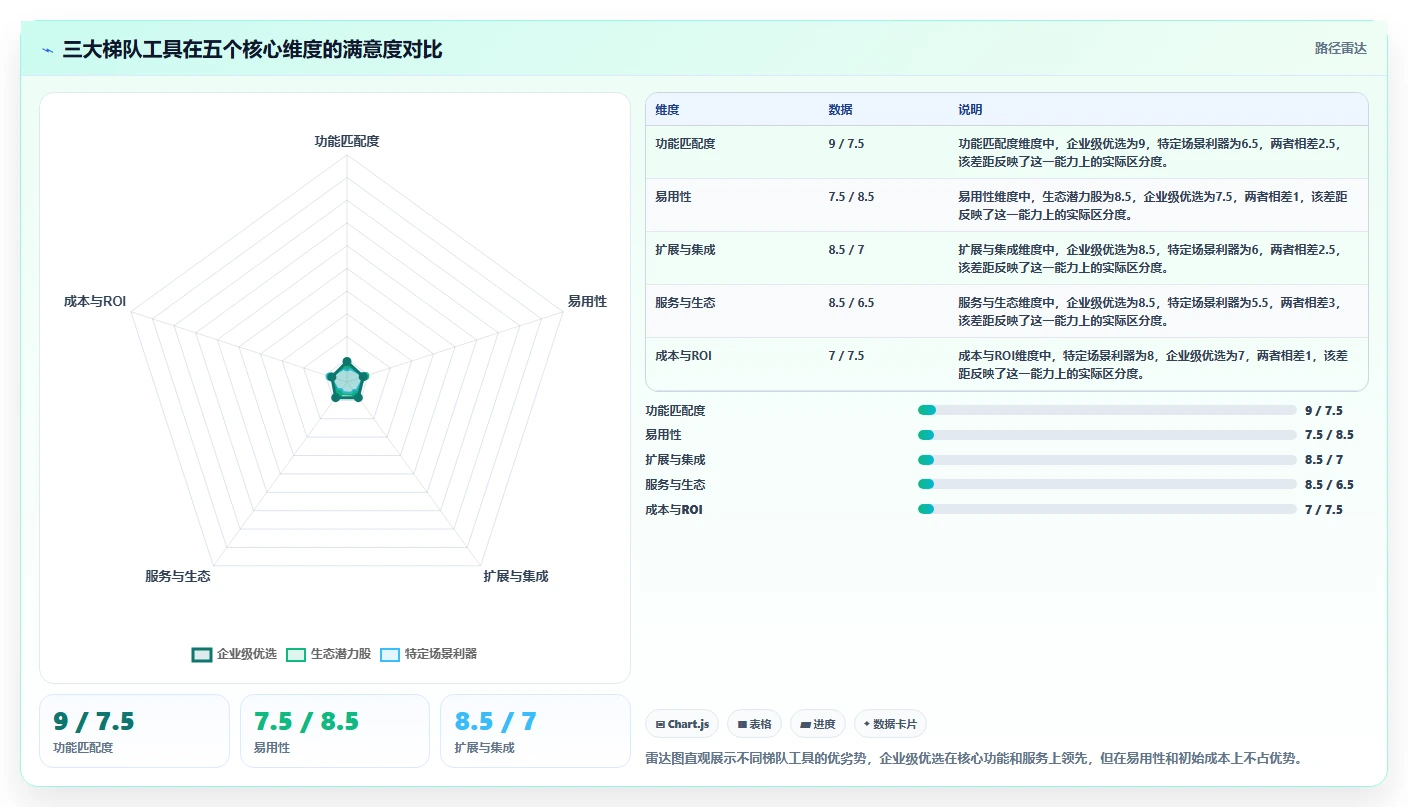Click the 服务与生态 label in the progress list
Image resolution: width=1408 pixels, height=807 pixels.
pos(675,485)
